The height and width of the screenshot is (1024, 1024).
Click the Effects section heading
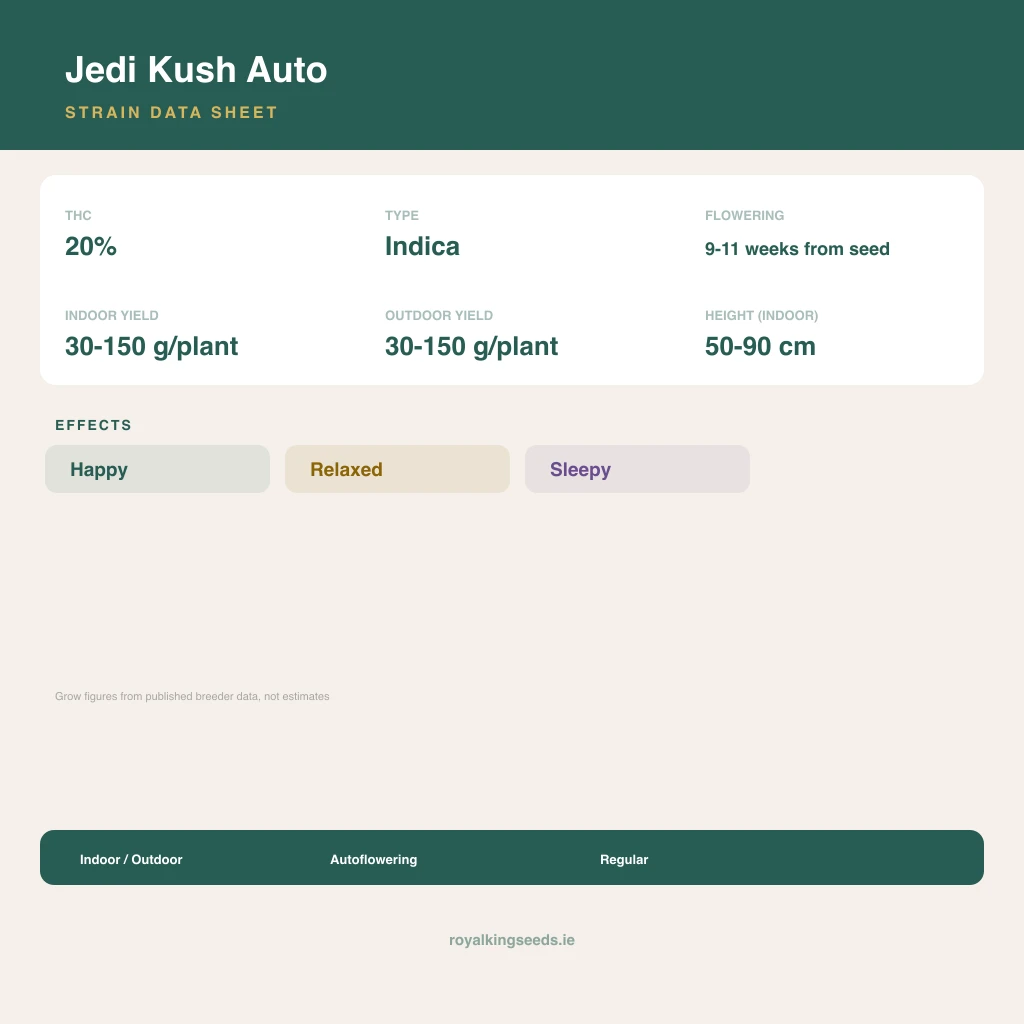coord(93,425)
